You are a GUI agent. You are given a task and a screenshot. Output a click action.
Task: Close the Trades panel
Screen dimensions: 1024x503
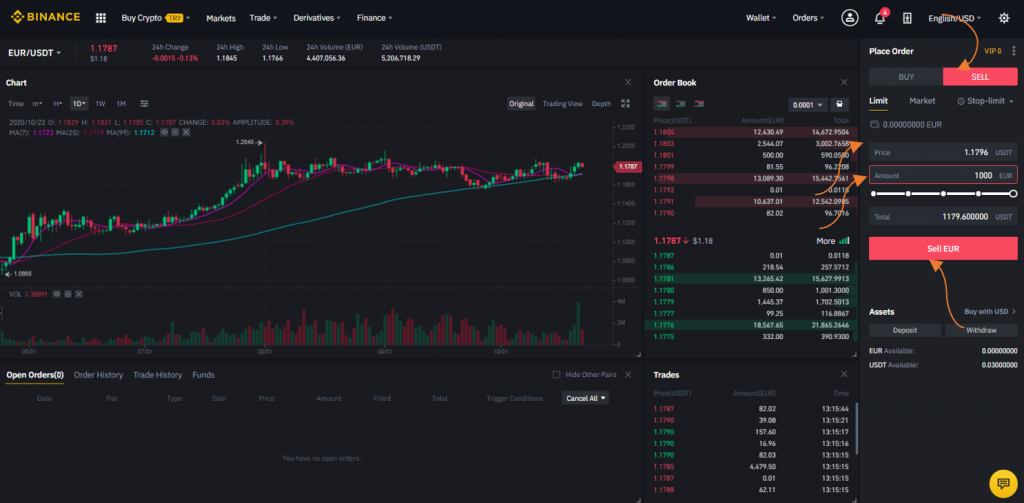pos(844,374)
